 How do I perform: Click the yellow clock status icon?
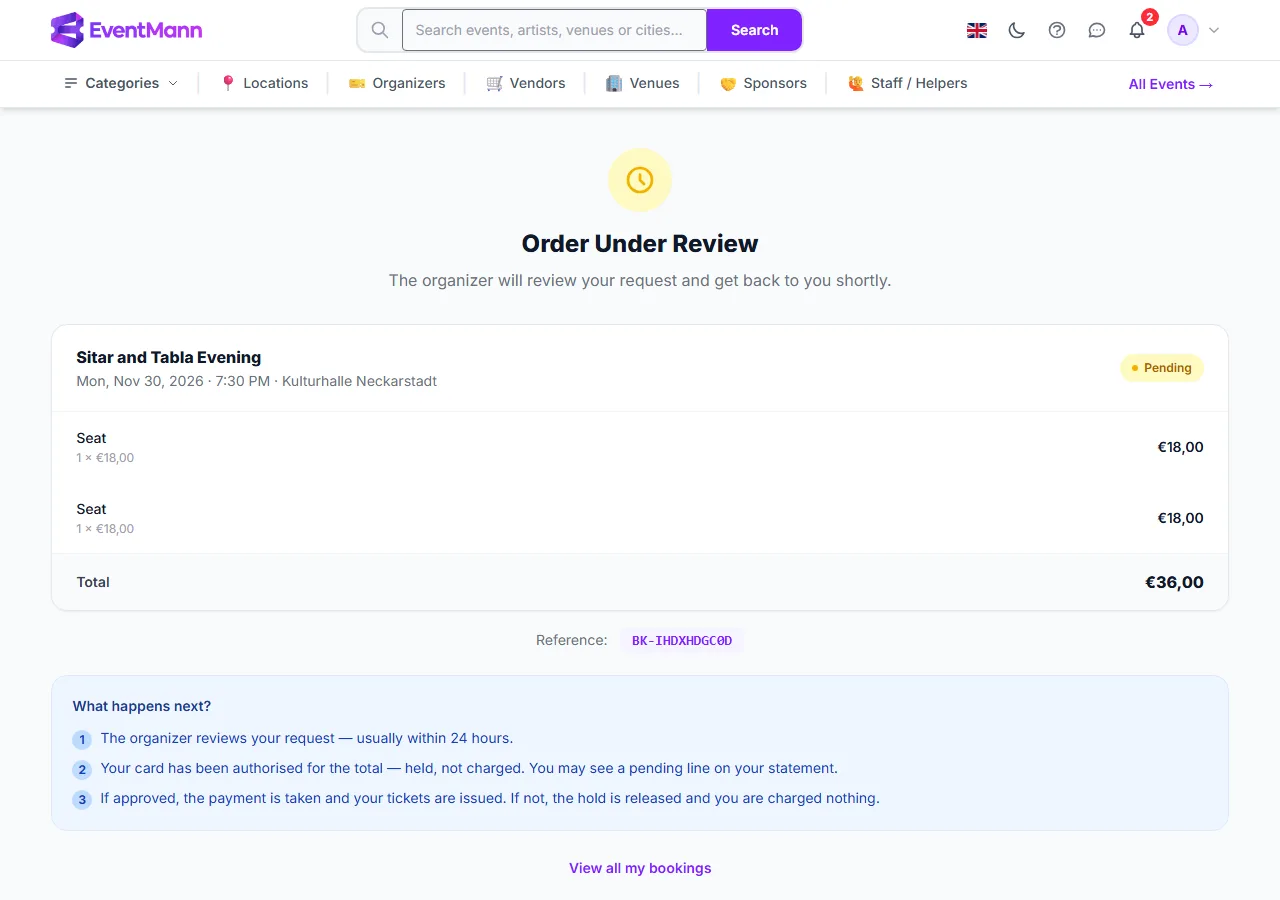(x=640, y=180)
